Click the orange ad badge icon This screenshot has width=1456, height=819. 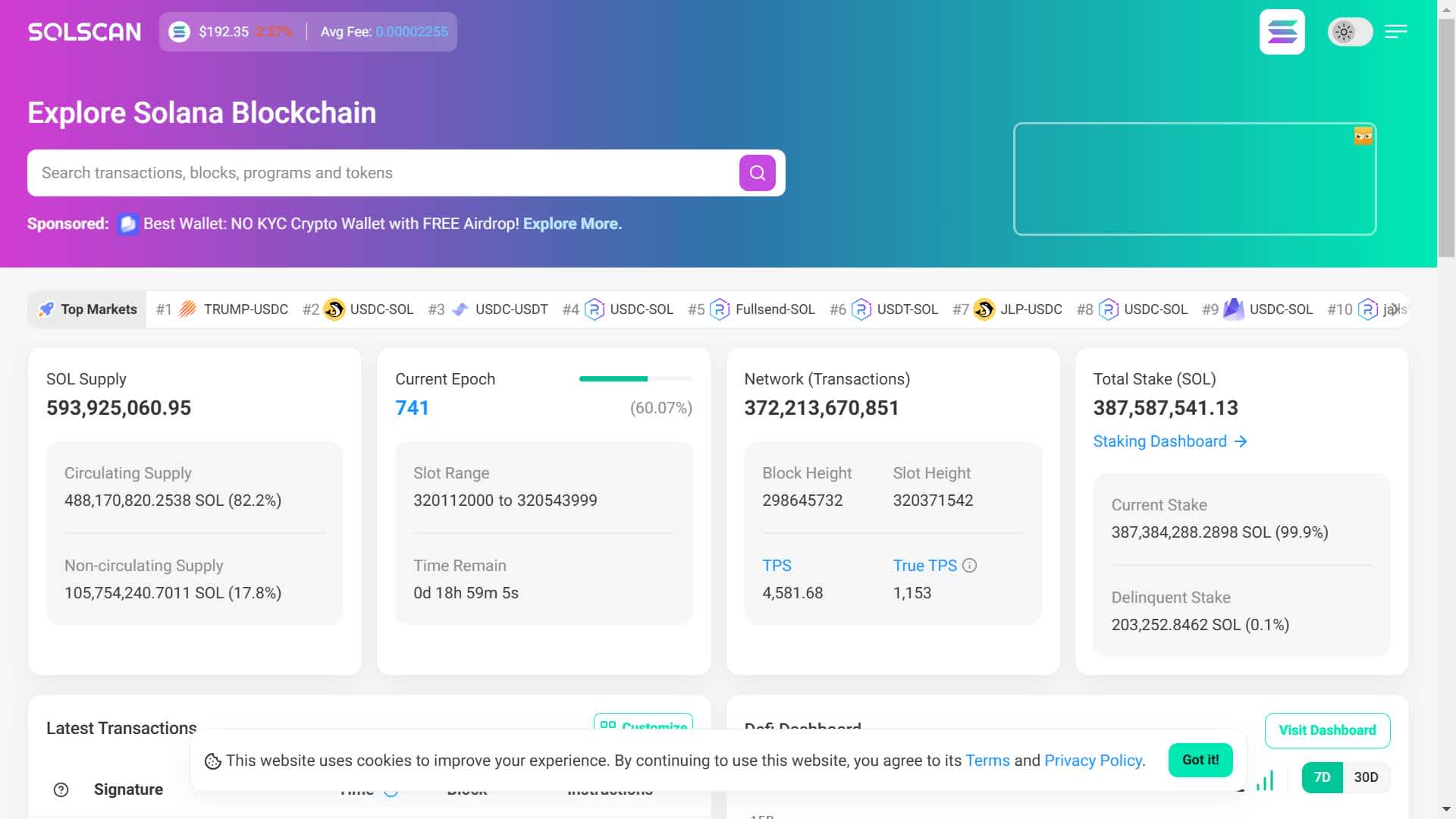1363,136
